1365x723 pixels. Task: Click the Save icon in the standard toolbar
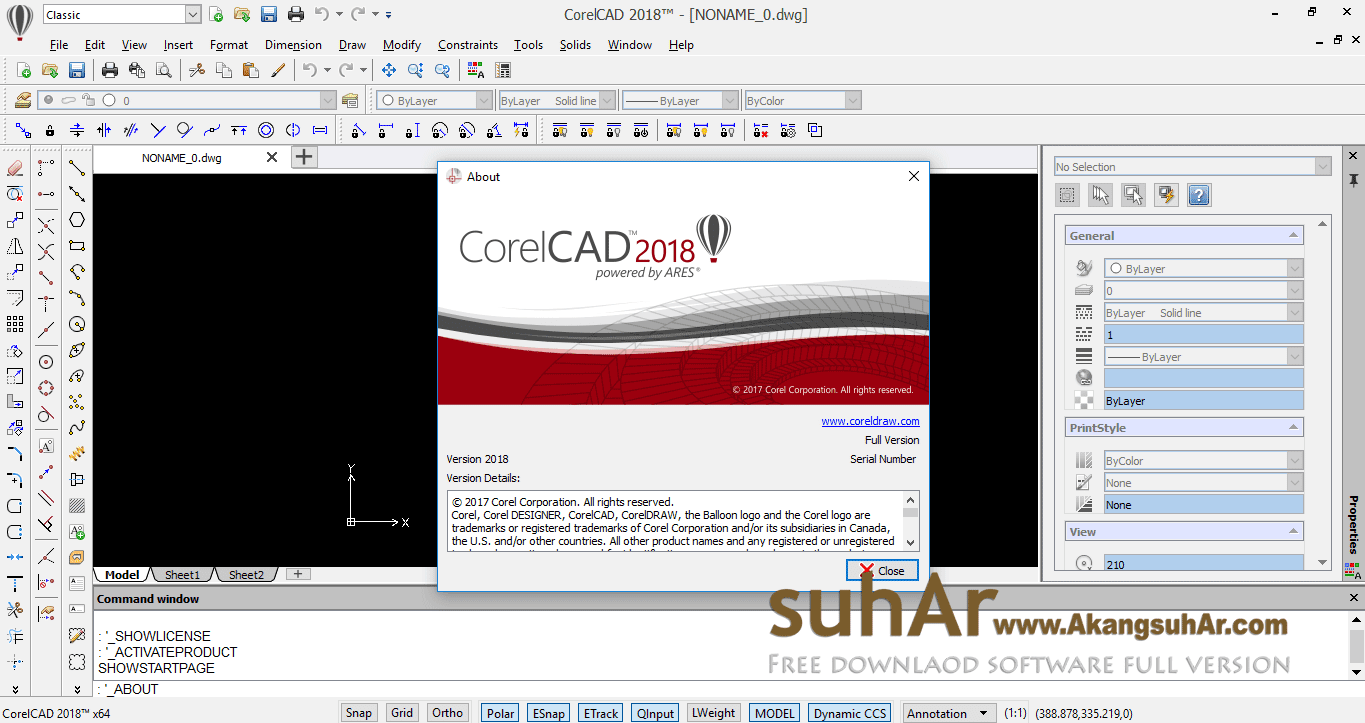click(x=77, y=70)
